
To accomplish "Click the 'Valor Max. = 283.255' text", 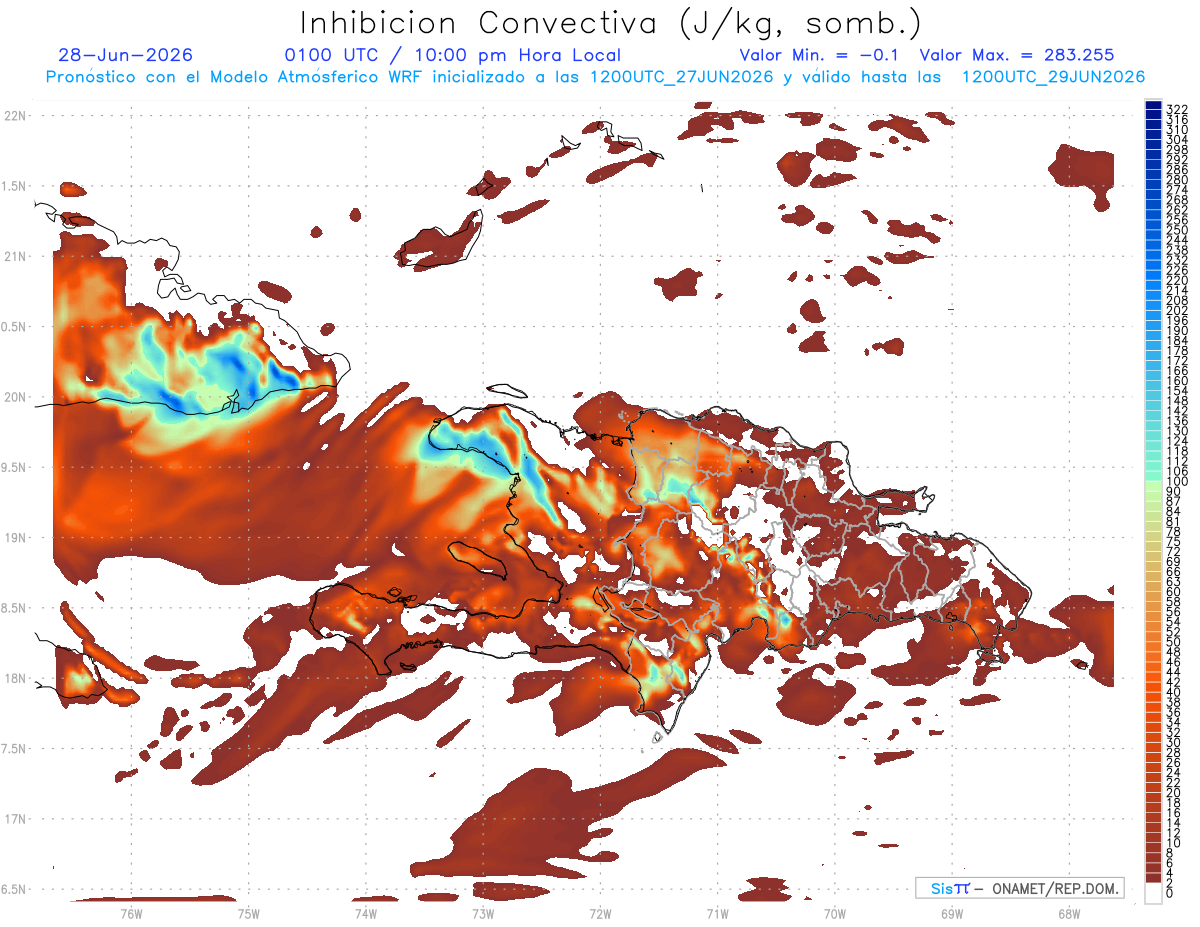I will tap(1017, 55).
